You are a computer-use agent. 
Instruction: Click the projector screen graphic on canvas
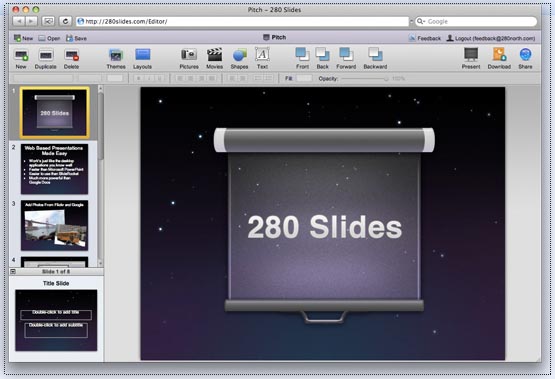(324, 225)
